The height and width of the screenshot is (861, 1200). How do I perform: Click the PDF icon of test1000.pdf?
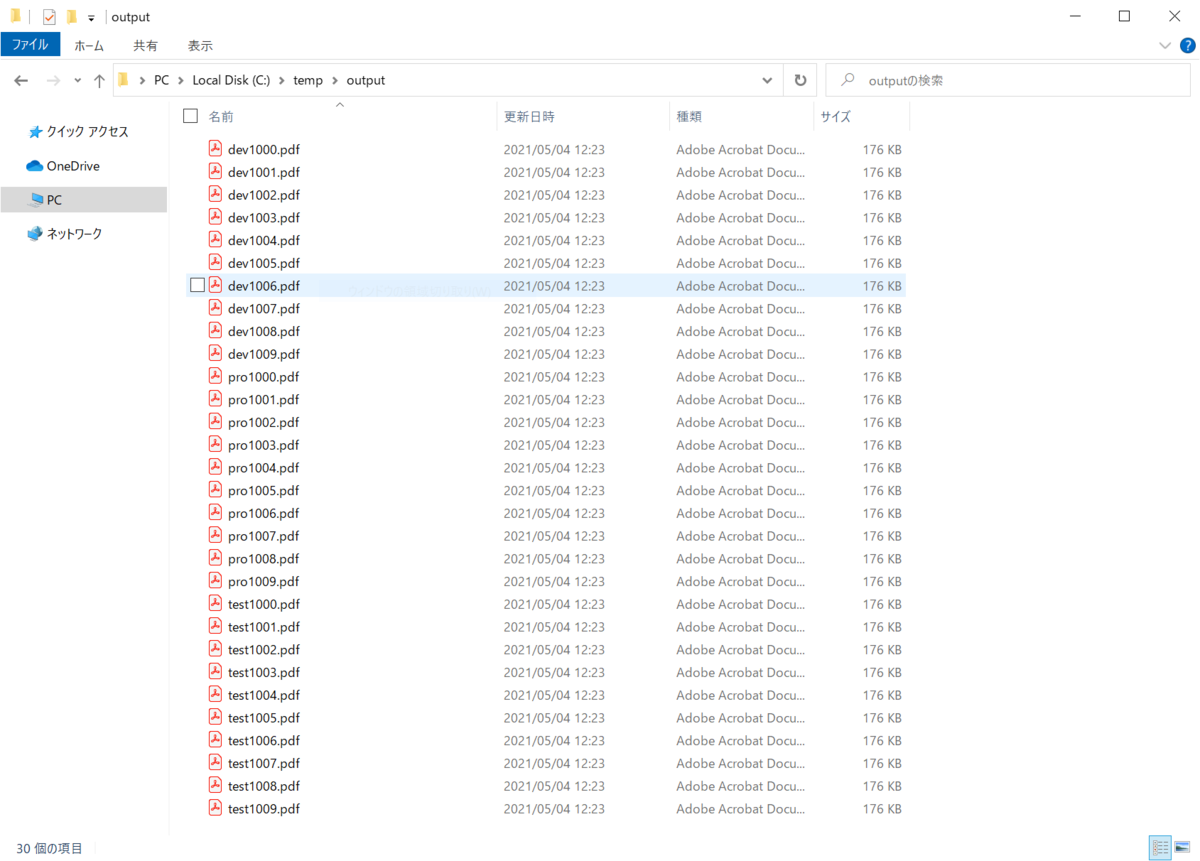pyautogui.click(x=215, y=603)
